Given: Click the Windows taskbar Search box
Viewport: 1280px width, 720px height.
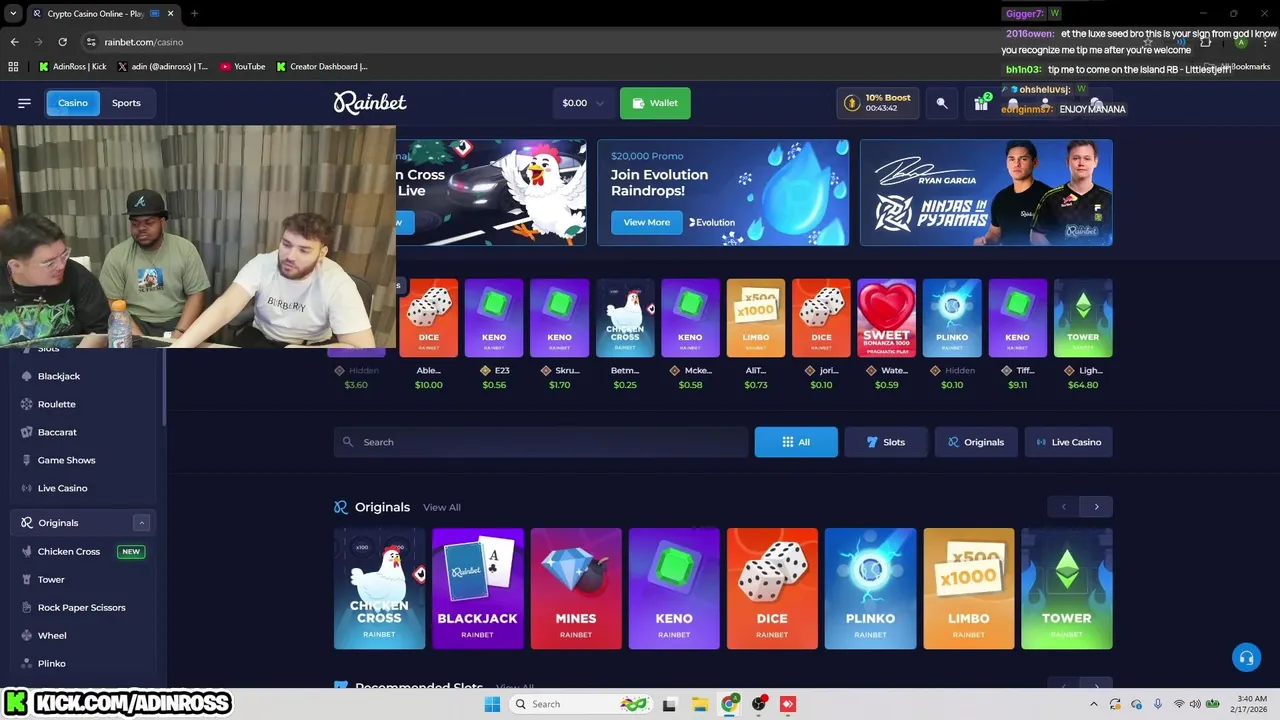Looking at the screenshot, I should [x=581, y=704].
